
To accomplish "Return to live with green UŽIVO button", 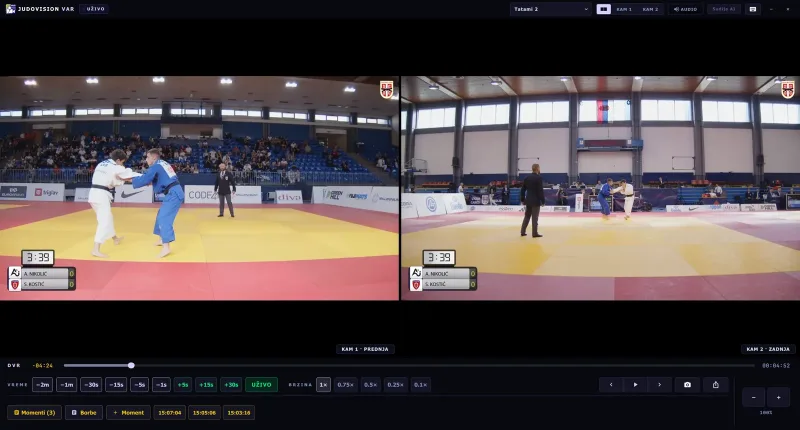I will click(261, 385).
